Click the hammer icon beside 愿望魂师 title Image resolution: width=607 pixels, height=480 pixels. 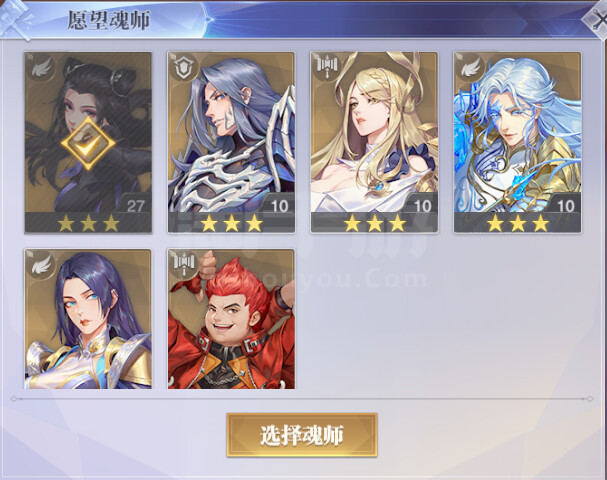point(14,20)
